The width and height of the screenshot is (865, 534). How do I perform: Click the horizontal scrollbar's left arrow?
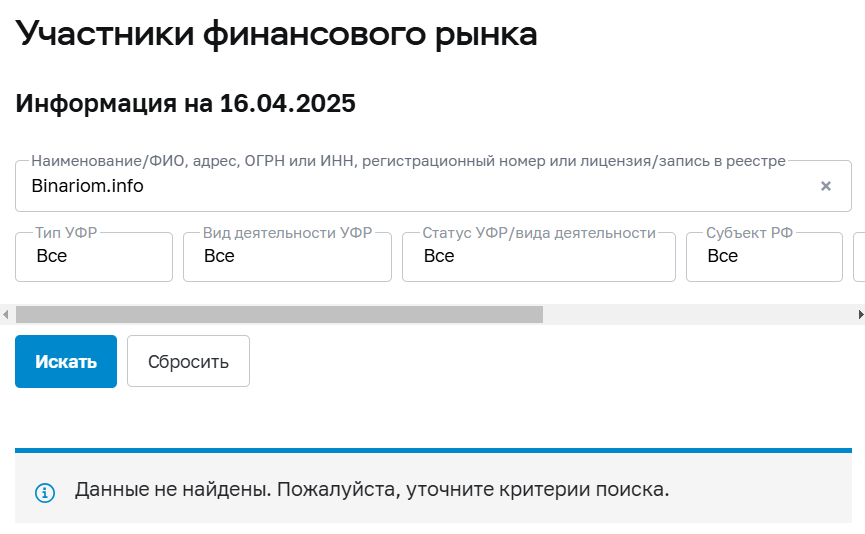click(6, 314)
